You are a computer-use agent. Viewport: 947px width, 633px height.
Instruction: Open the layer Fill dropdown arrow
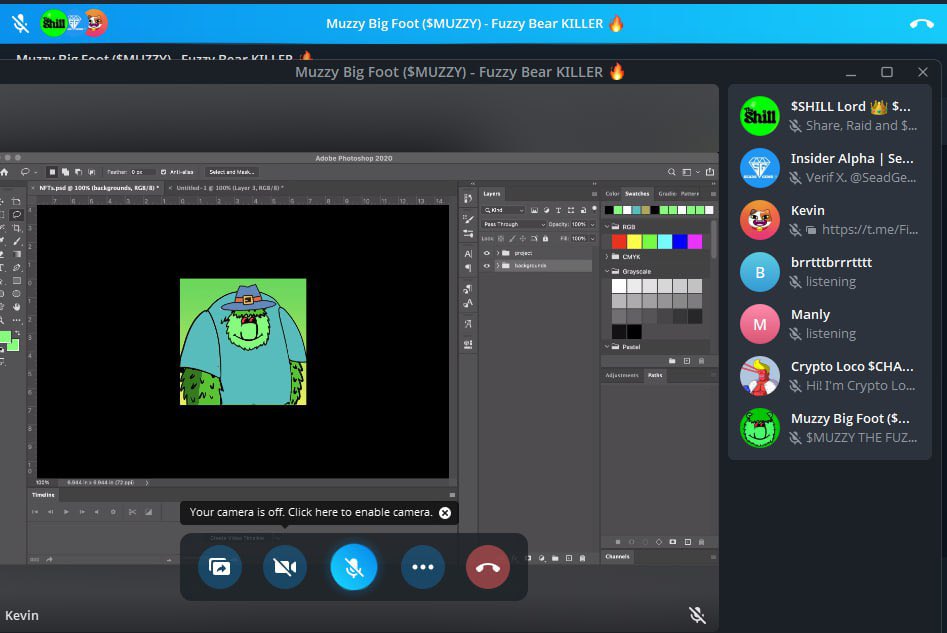pyautogui.click(x=592, y=239)
